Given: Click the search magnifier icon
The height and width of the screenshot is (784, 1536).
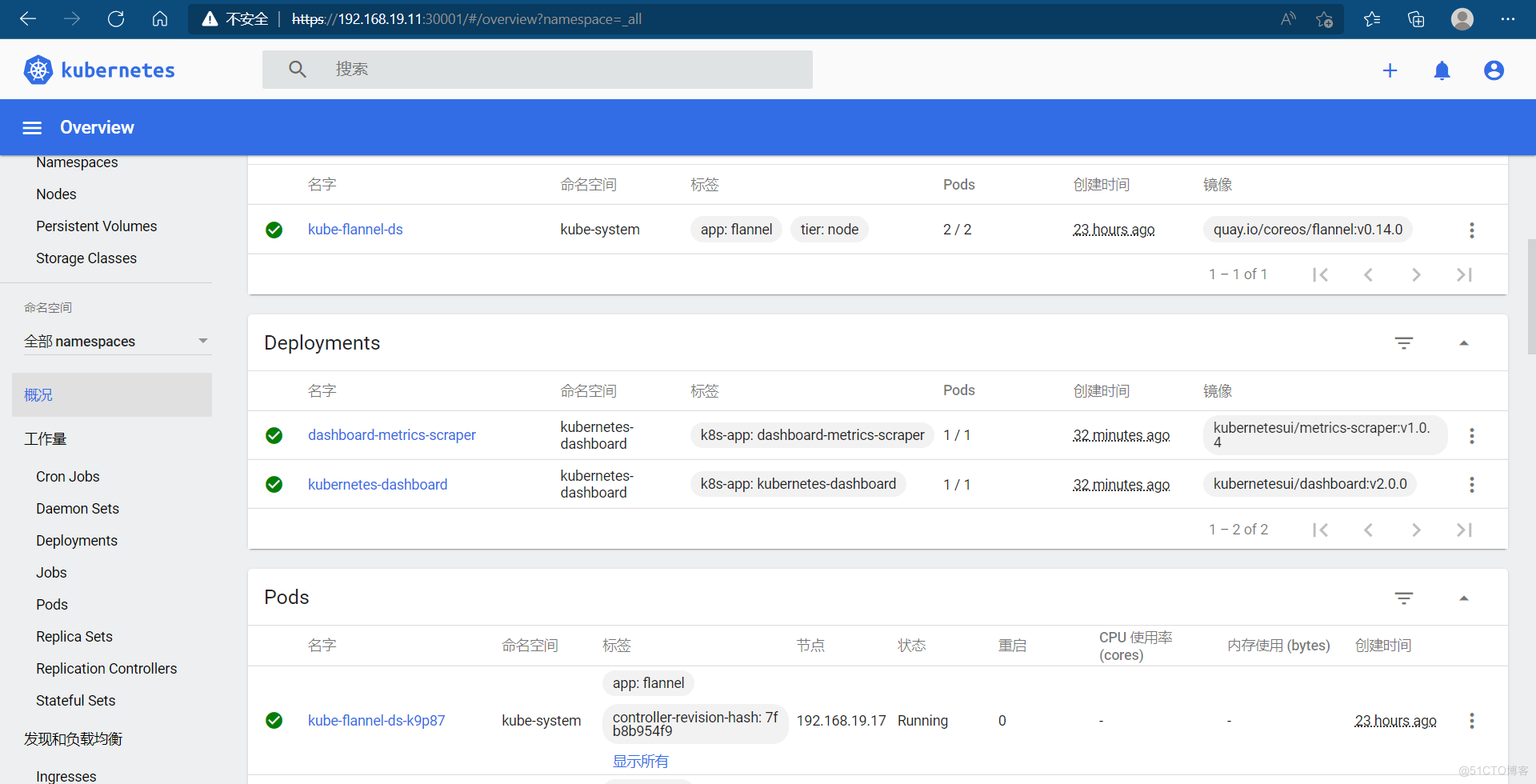Looking at the screenshot, I should (298, 70).
